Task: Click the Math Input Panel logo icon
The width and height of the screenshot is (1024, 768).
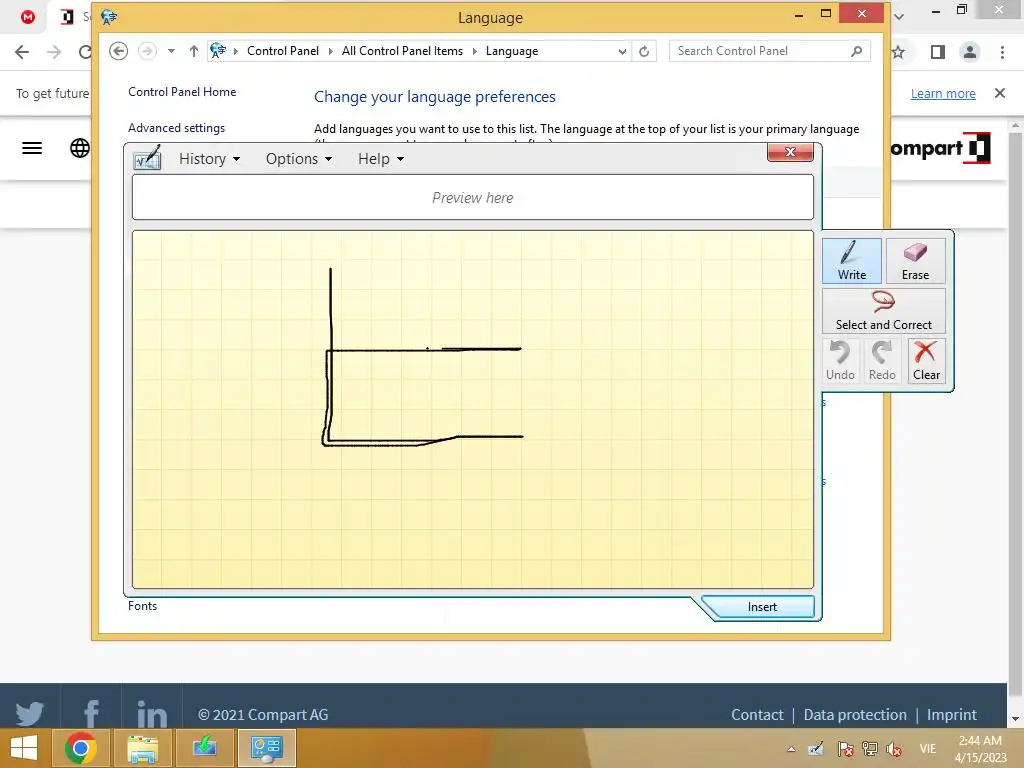Action: [x=148, y=159]
